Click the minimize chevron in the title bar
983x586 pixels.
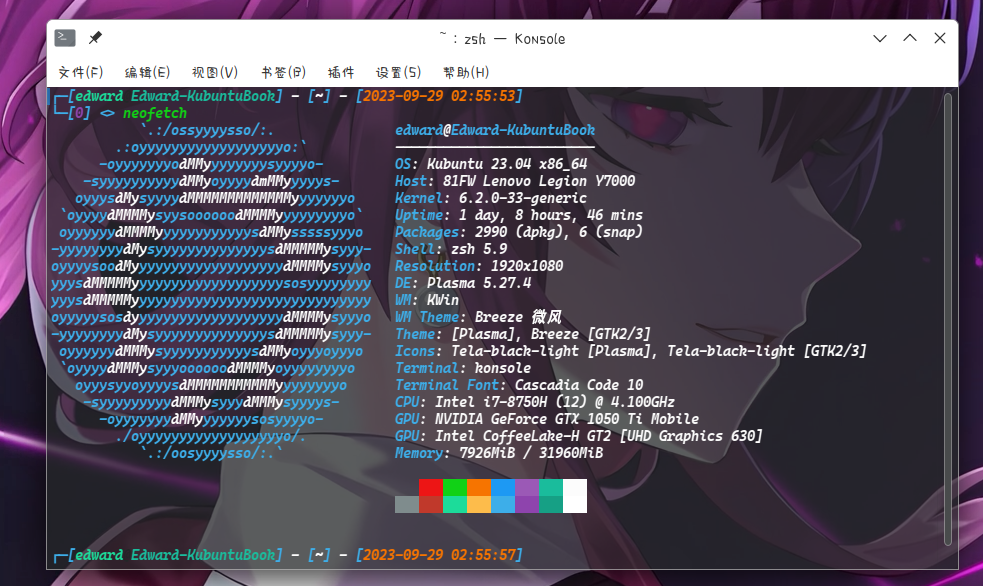point(879,37)
